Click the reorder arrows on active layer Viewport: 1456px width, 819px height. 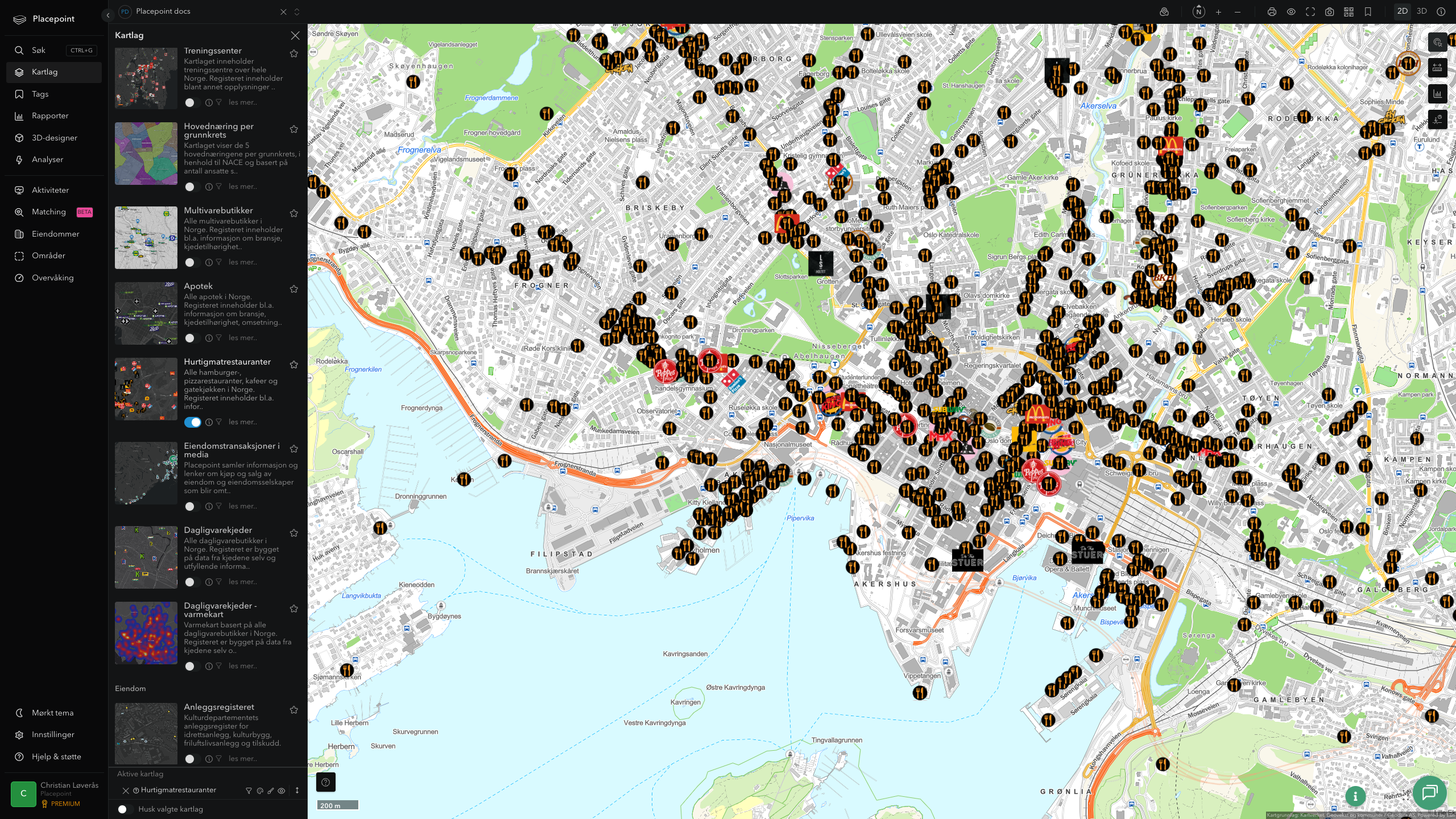tap(297, 791)
